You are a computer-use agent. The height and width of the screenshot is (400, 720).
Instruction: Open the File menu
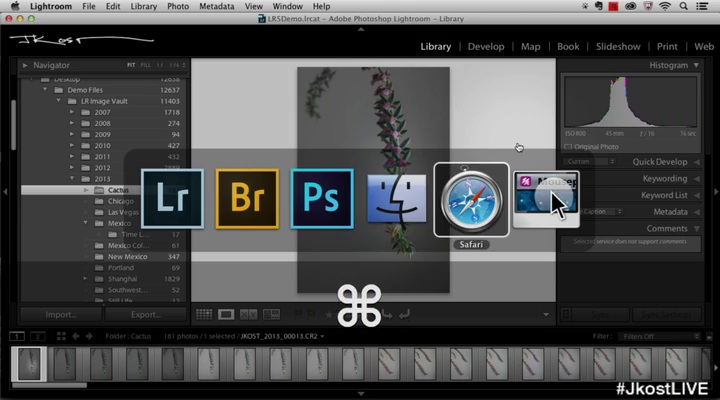click(89, 6)
